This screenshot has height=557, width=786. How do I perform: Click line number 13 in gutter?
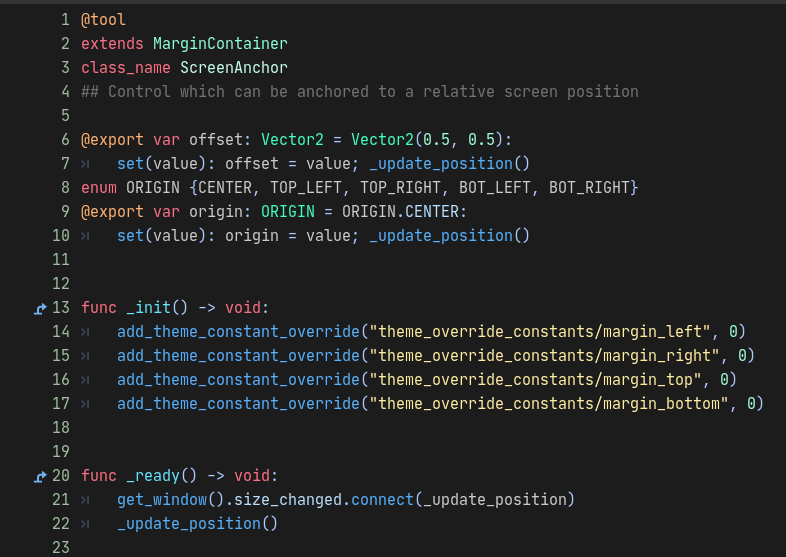coord(61,307)
